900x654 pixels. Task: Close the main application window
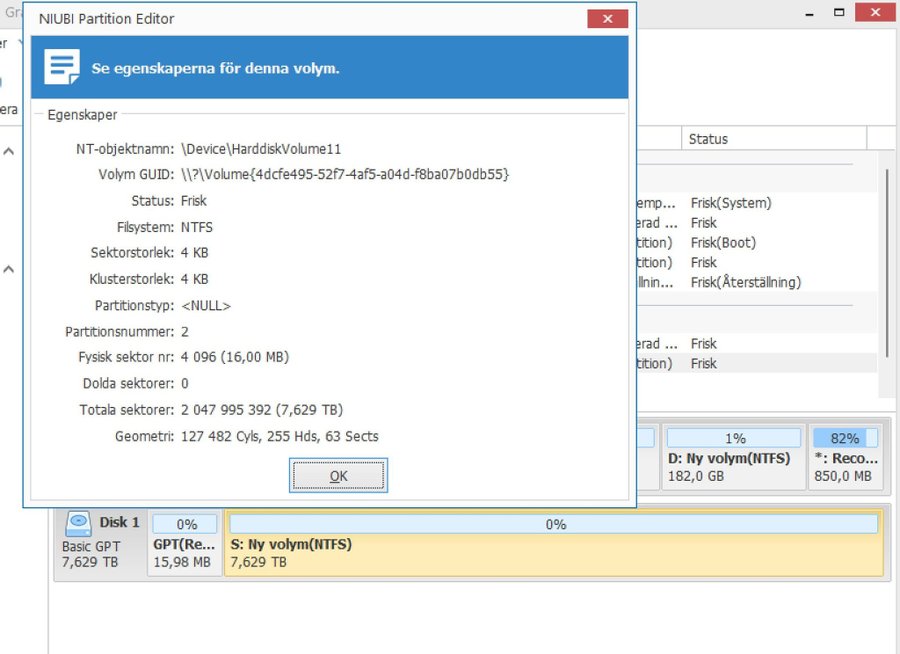875,12
